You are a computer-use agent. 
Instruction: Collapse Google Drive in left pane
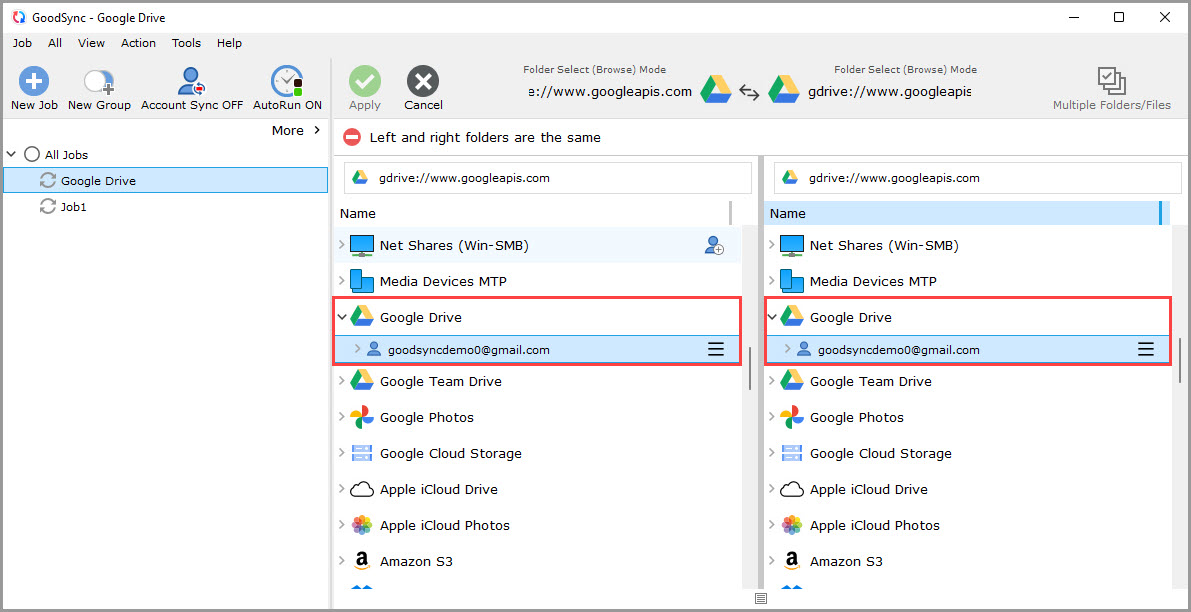[x=342, y=317]
